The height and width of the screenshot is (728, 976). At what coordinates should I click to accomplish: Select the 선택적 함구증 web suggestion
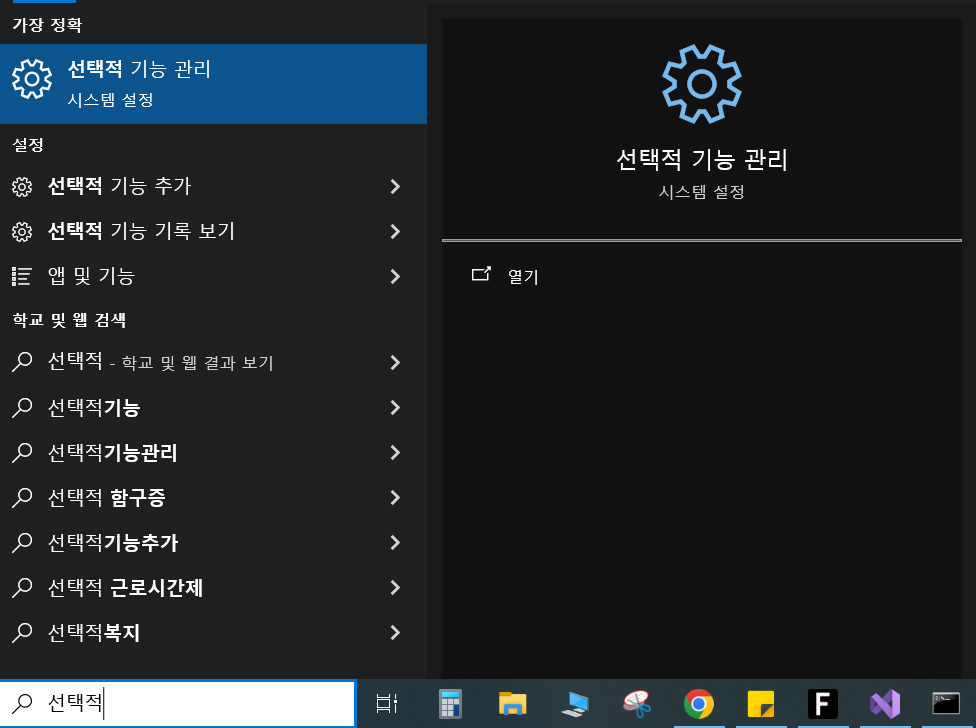pyautogui.click(x=213, y=497)
